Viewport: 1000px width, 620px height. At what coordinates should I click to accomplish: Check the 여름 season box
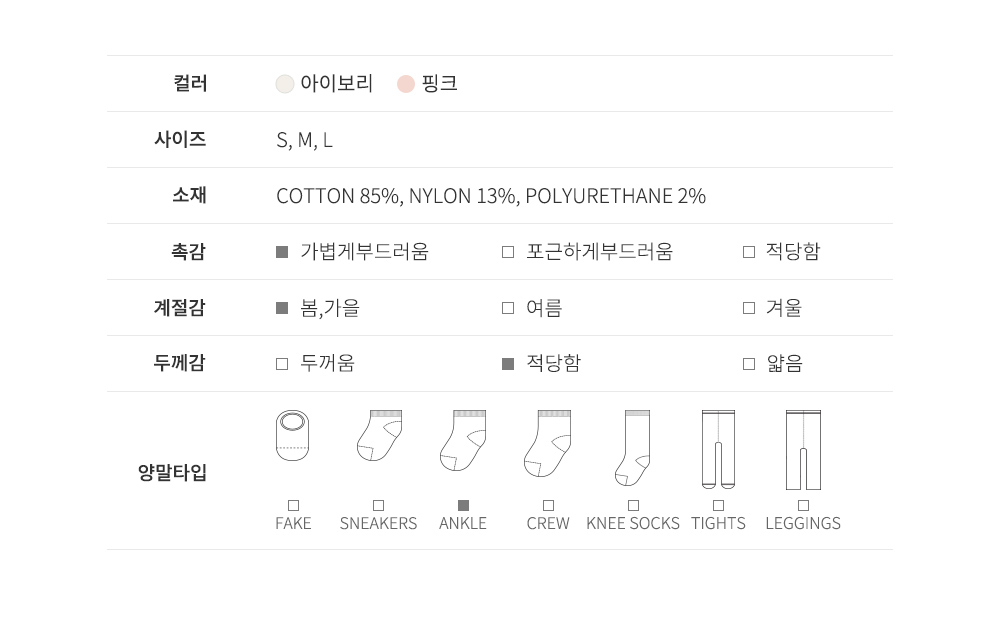508,308
